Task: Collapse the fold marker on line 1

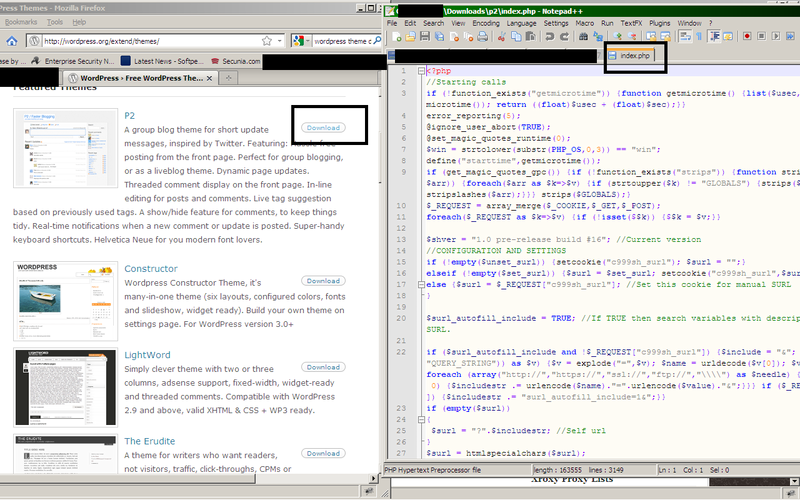Action: tap(421, 71)
